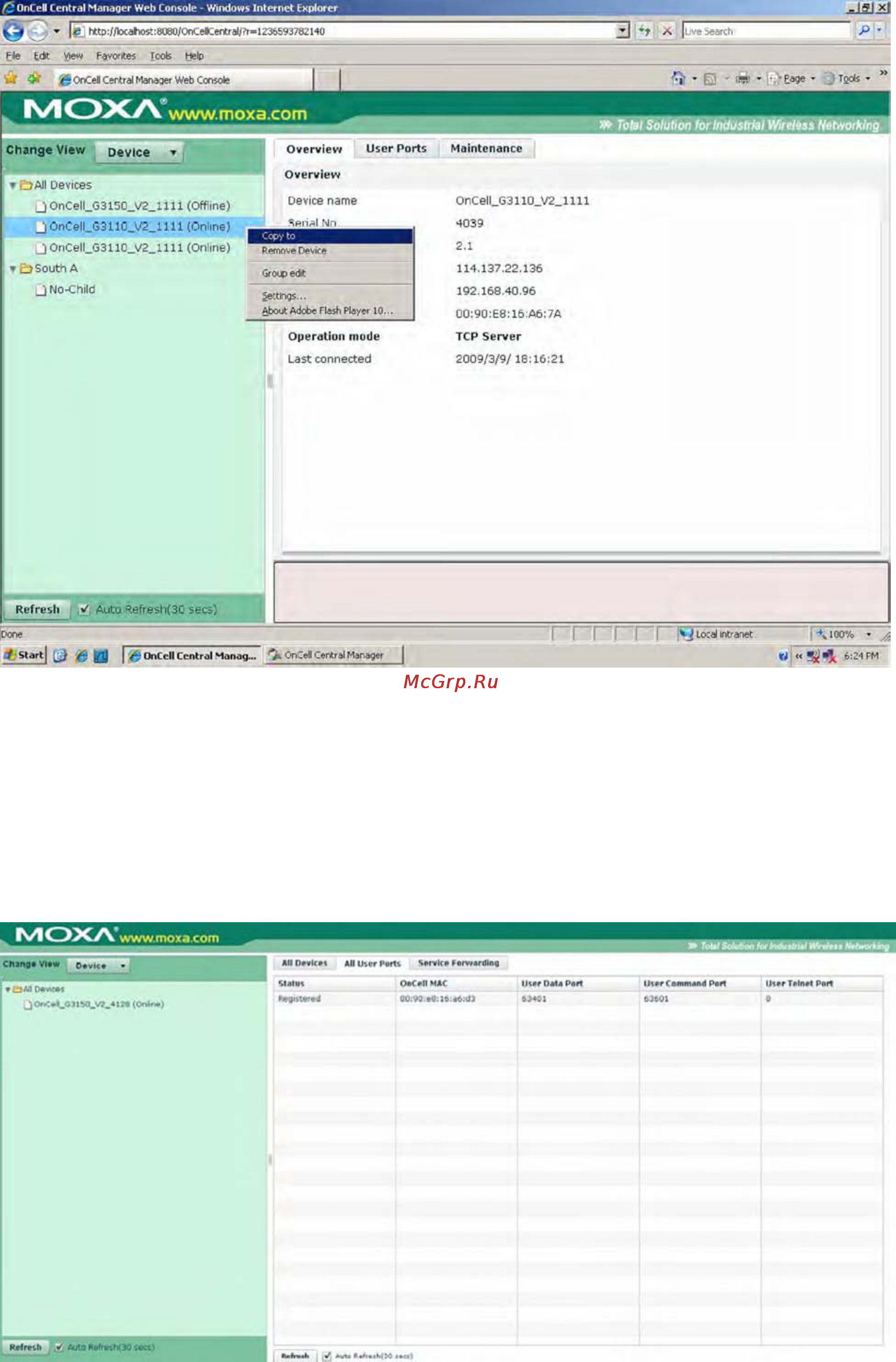Image resolution: width=896 pixels, height=1362 pixels.
Task: Open the Tools menu in the menu bar
Action: pyautogui.click(x=160, y=56)
